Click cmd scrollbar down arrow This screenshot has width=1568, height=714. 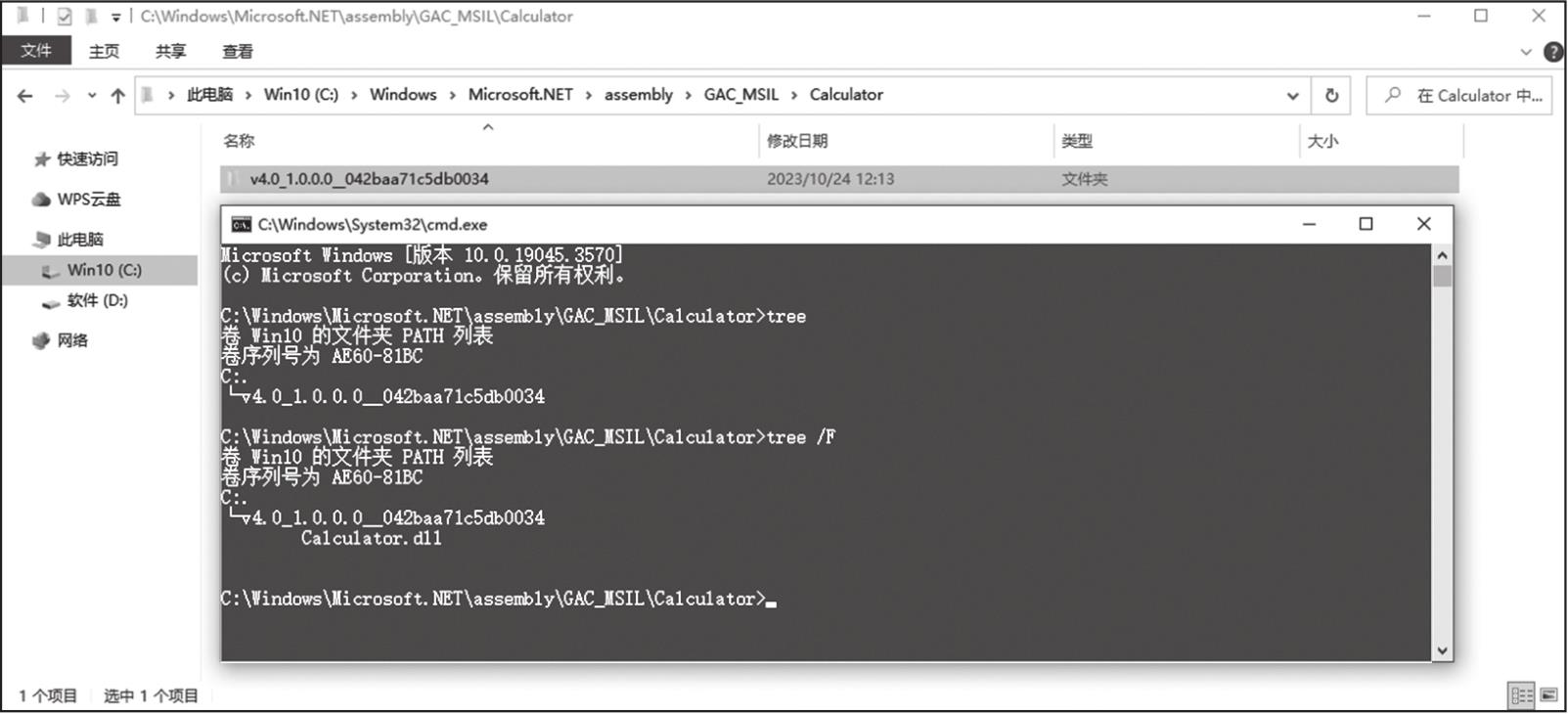click(x=1442, y=650)
